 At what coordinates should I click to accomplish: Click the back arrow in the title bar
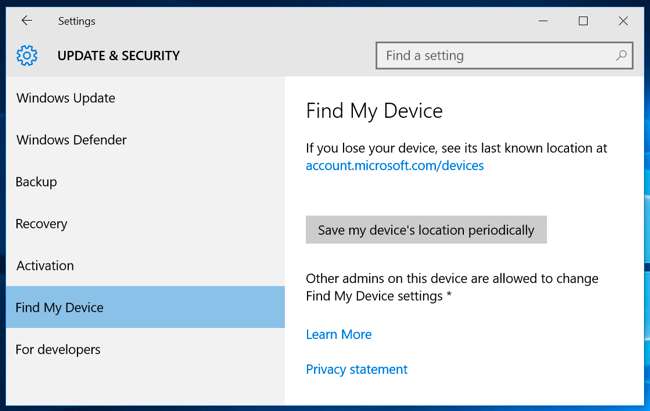tap(26, 21)
